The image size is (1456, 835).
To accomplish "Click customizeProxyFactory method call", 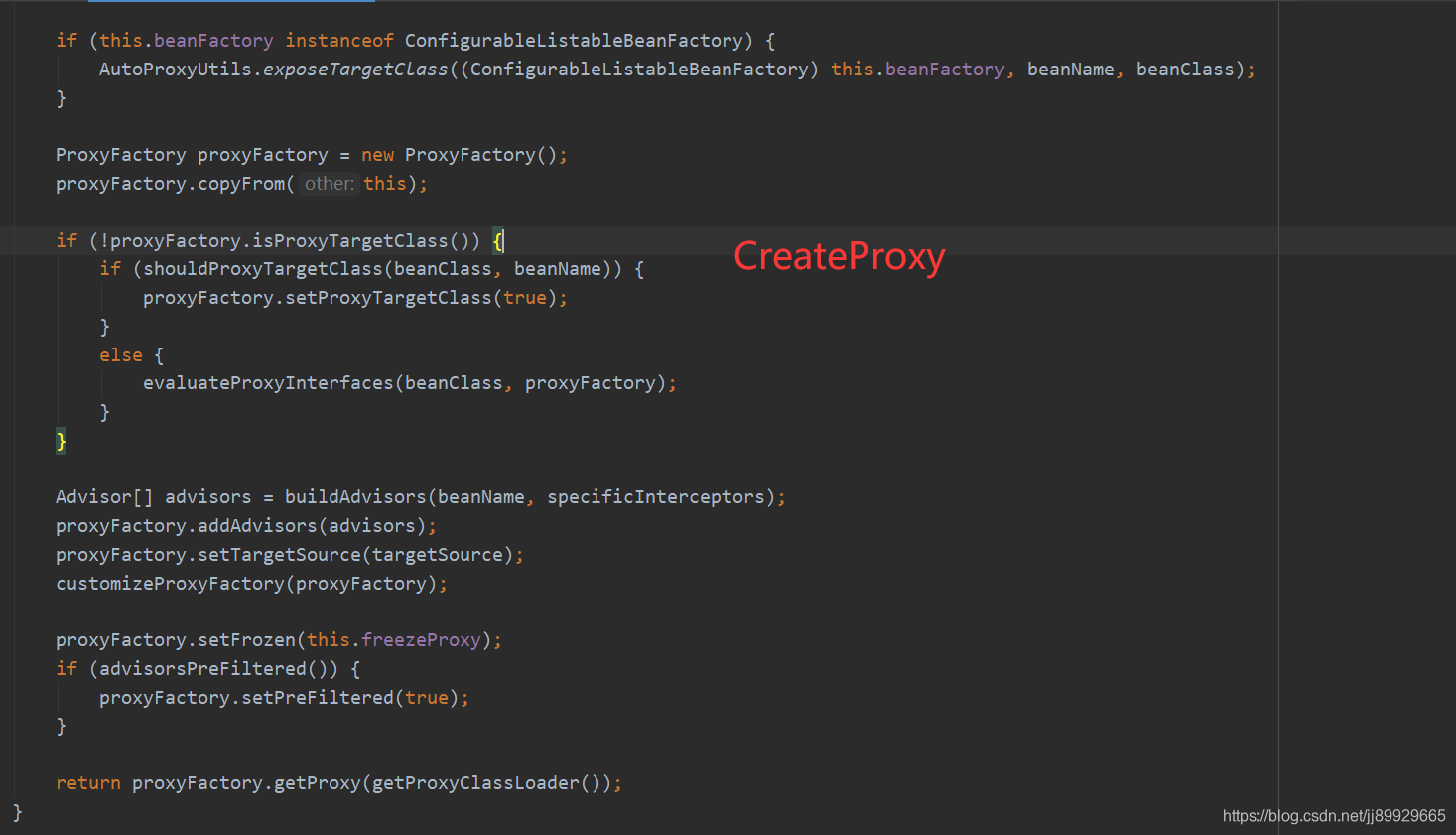I will (170, 584).
